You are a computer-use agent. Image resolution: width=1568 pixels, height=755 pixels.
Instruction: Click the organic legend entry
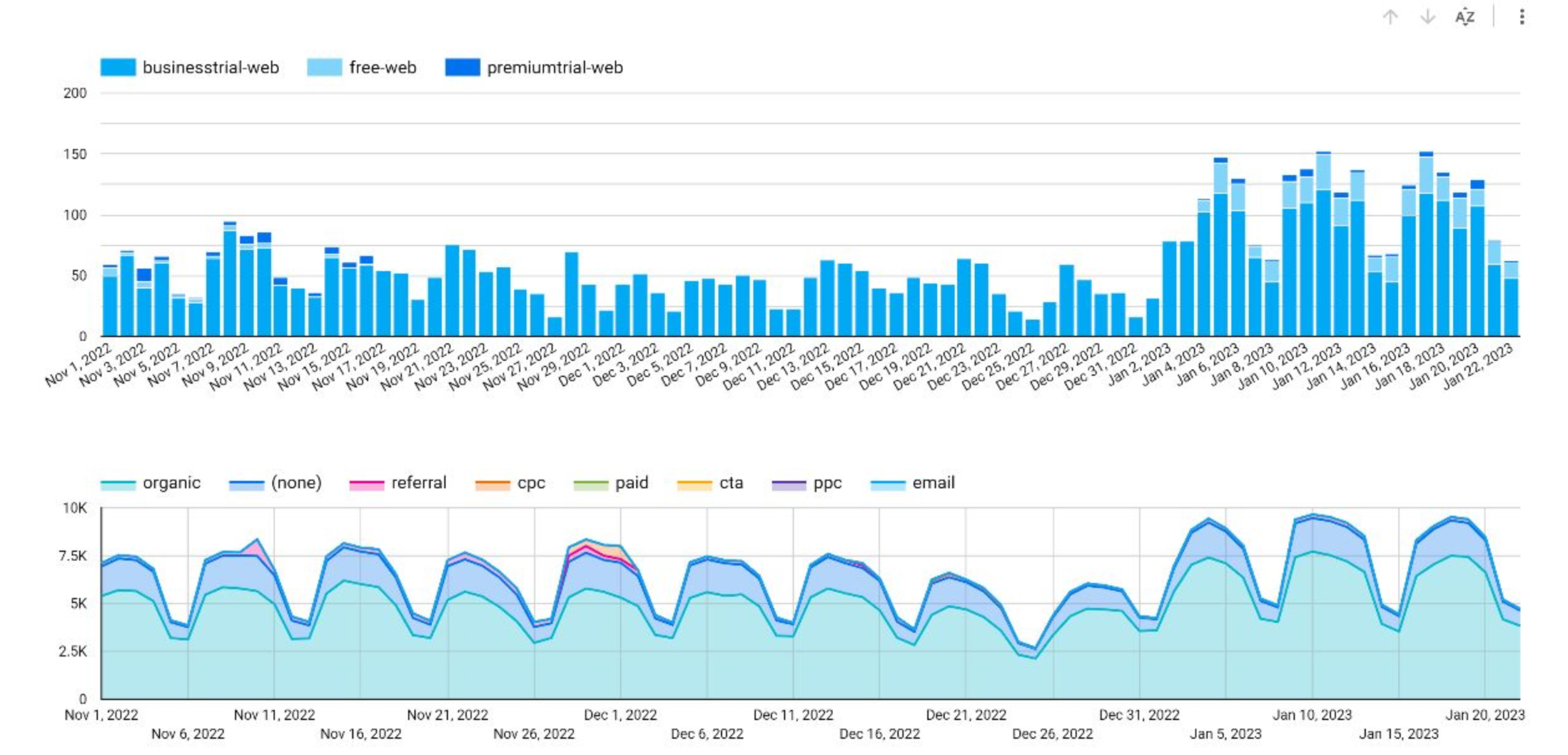click(x=151, y=483)
